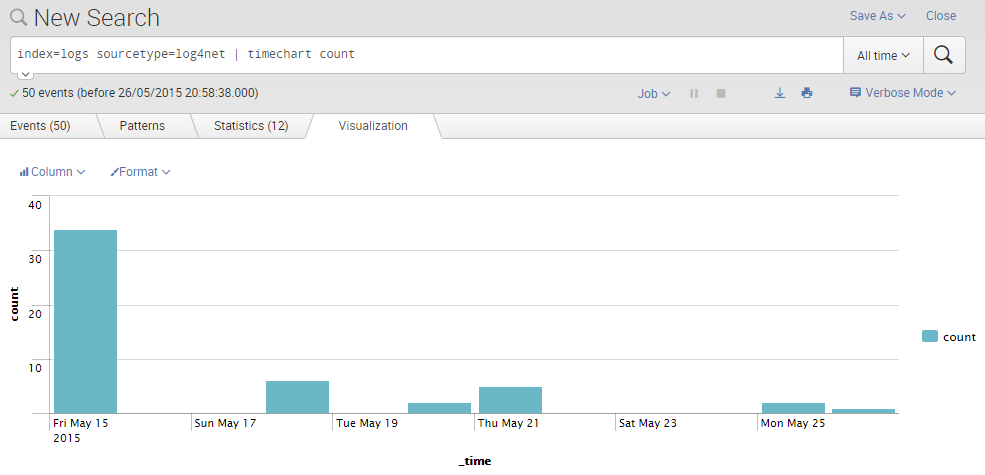
Task: Click inside the search query field
Action: coord(425,55)
